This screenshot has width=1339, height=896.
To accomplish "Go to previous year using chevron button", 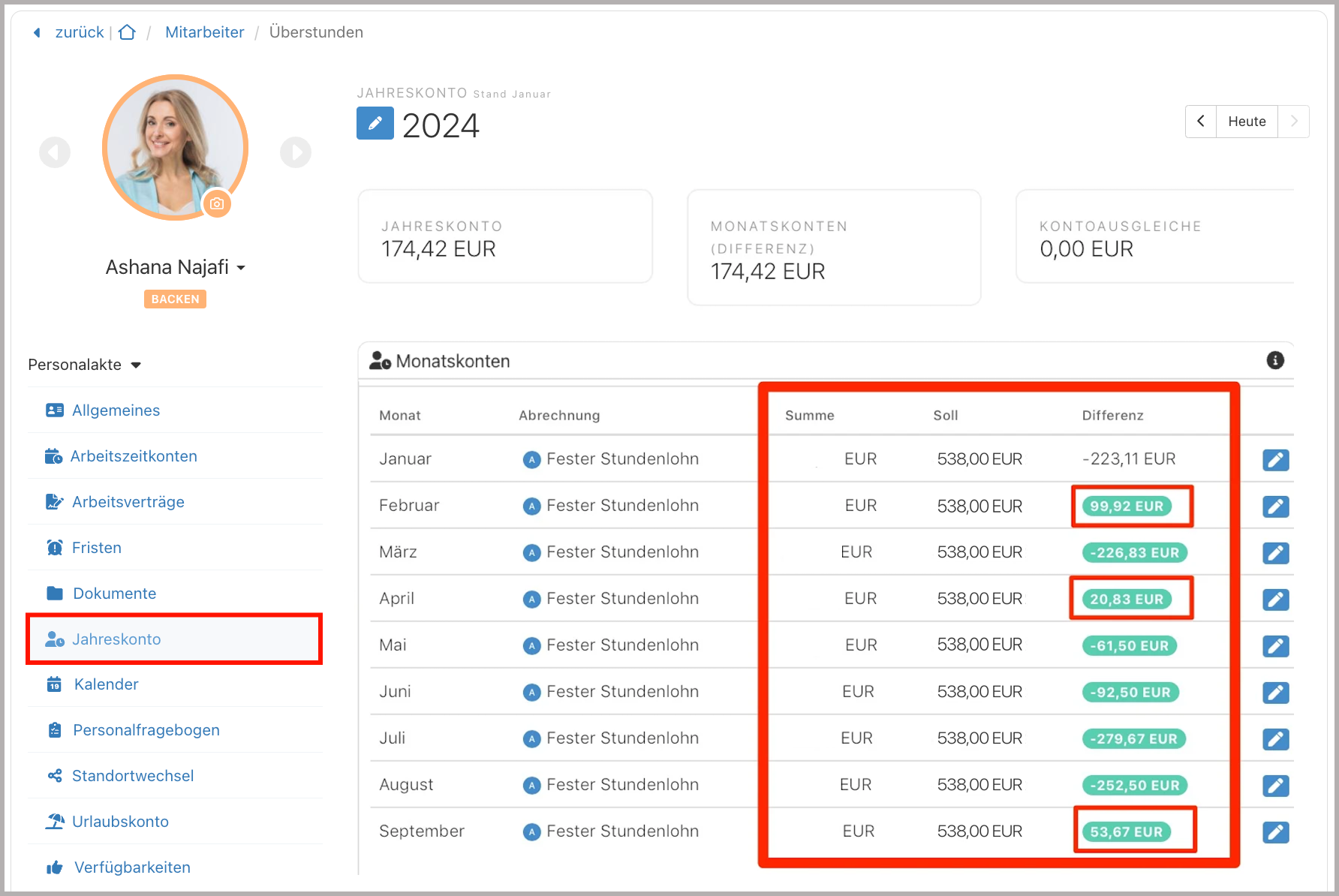I will coord(1201,122).
